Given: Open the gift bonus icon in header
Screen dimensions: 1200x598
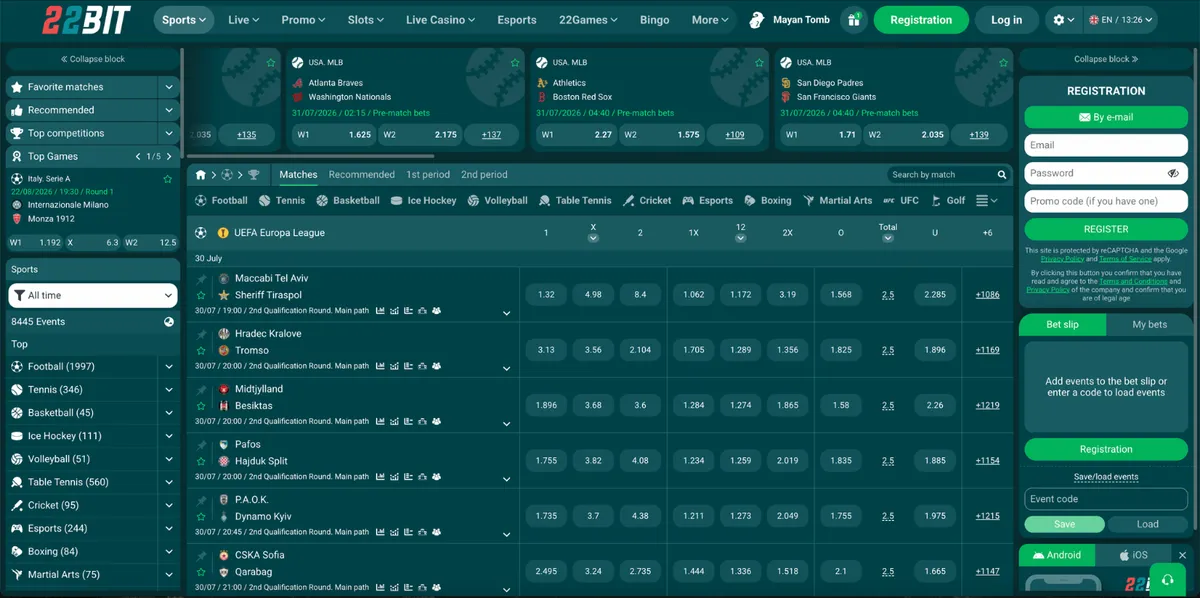Looking at the screenshot, I should (x=853, y=20).
